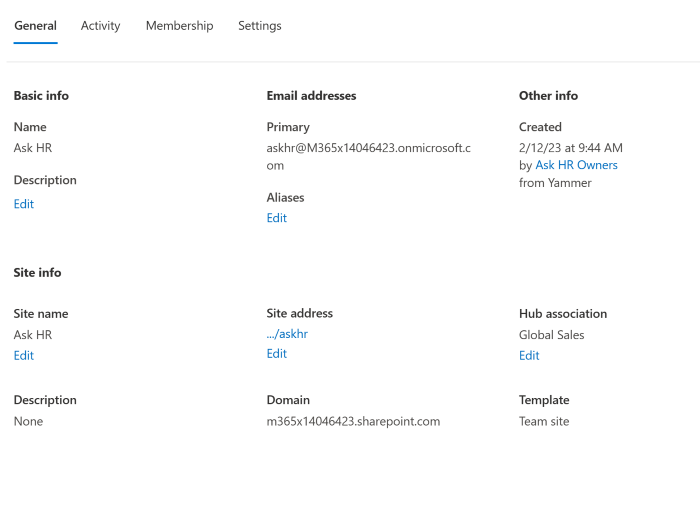Edit the Hub association
Viewport: 700px width, 508px height.
point(529,356)
